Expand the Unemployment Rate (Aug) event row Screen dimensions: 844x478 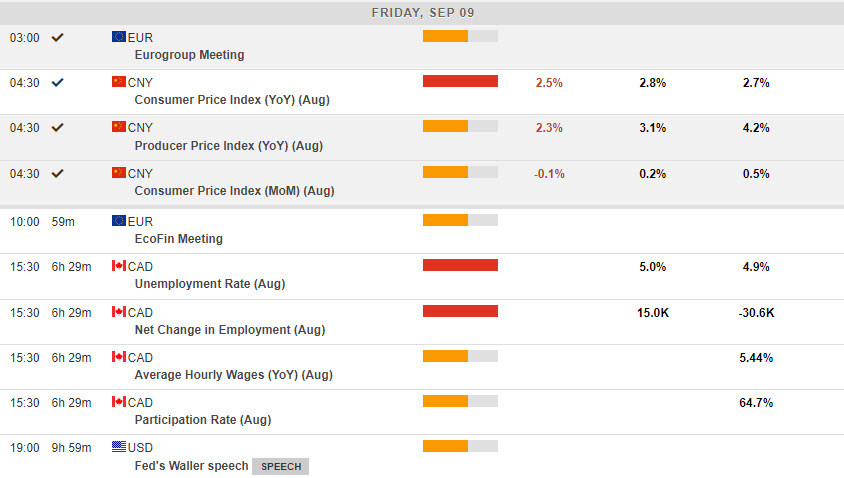[209, 284]
